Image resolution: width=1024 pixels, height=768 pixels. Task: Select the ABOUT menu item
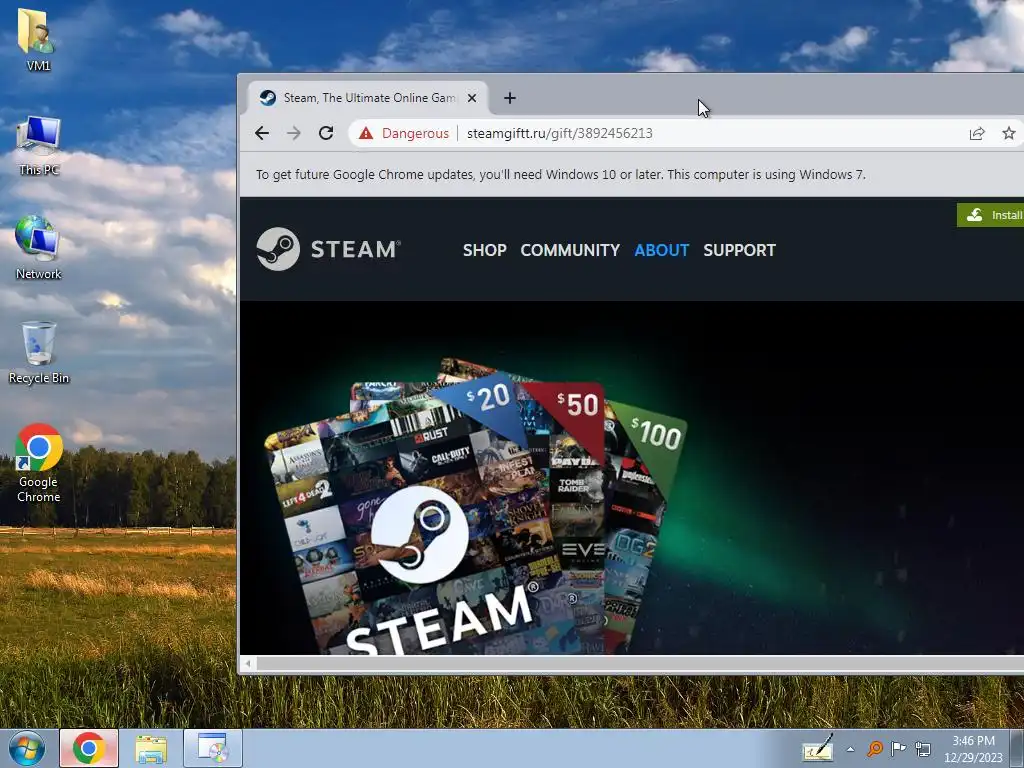[x=662, y=250]
